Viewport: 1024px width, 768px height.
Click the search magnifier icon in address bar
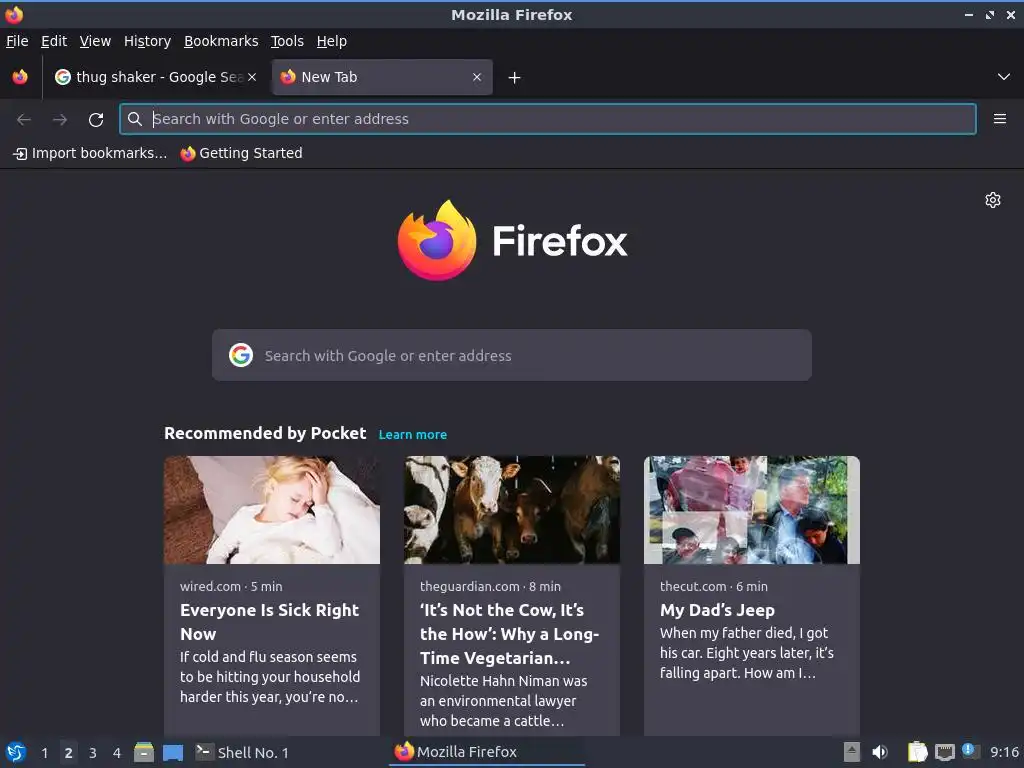[135, 119]
